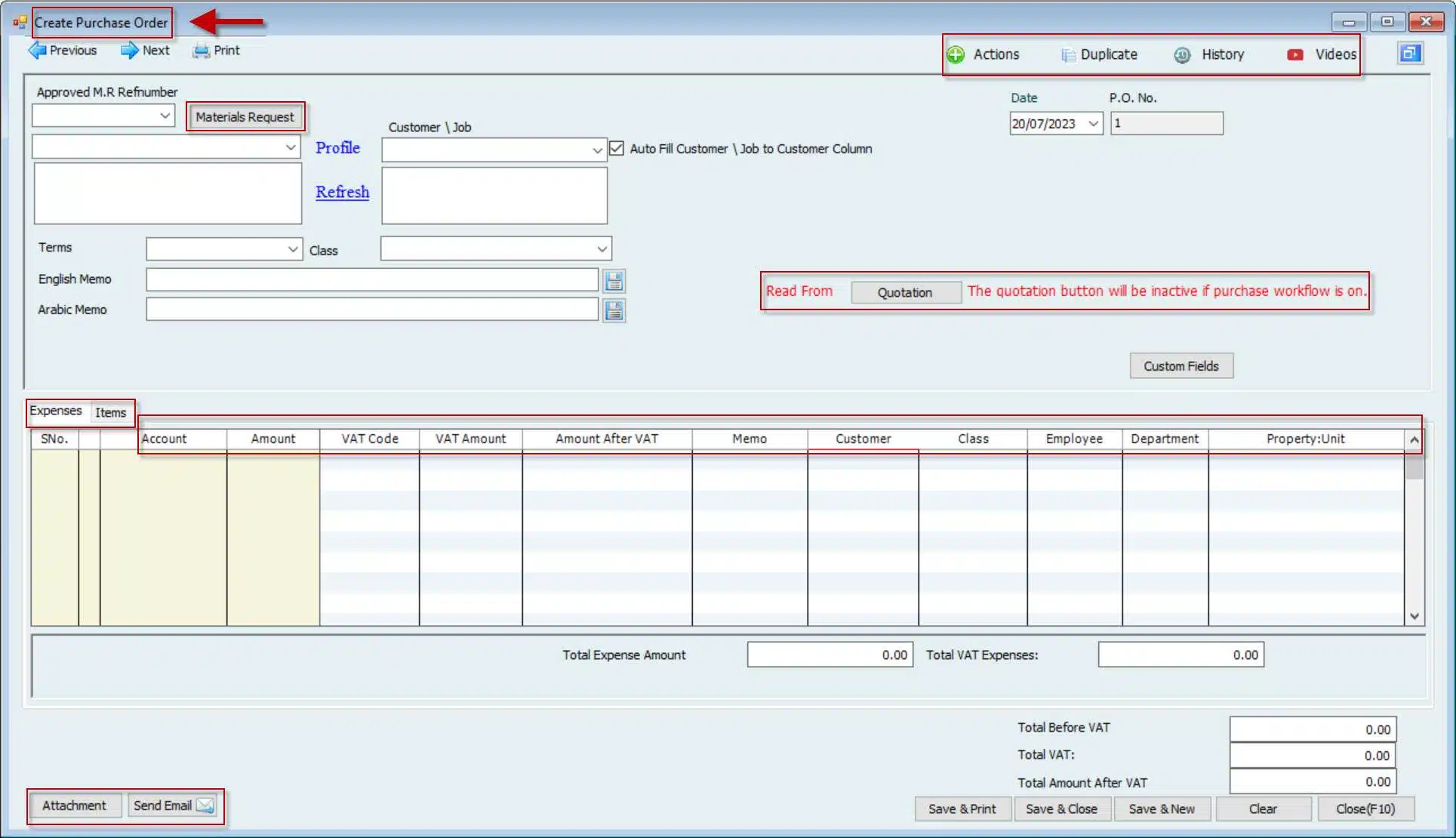The height and width of the screenshot is (838, 1456).
Task: Expand the Customer Job dropdown
Action: point(597,149)
